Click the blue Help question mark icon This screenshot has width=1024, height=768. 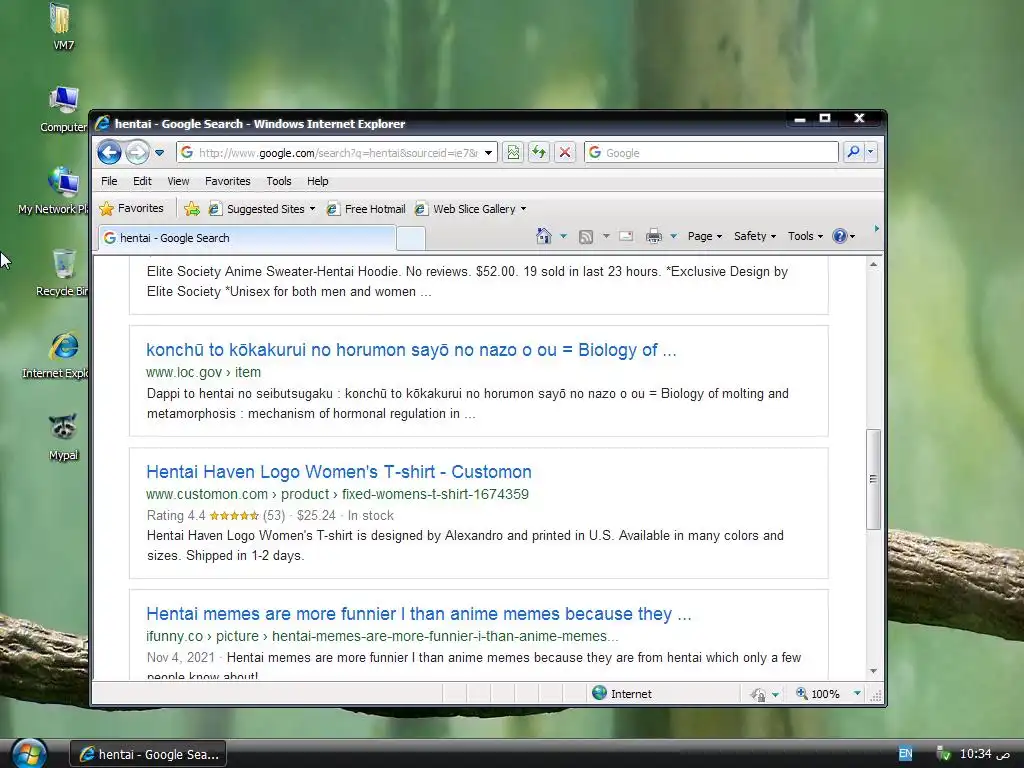click(840, 236)
